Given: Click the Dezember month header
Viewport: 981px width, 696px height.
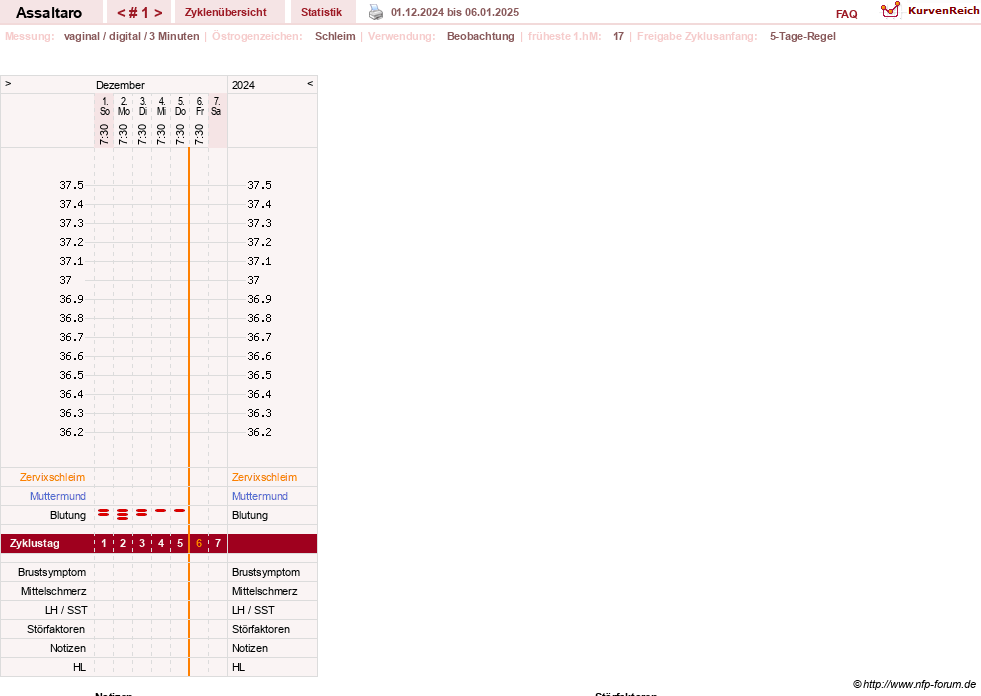Looking at the screenshot, I should click(x=120, y=85).
